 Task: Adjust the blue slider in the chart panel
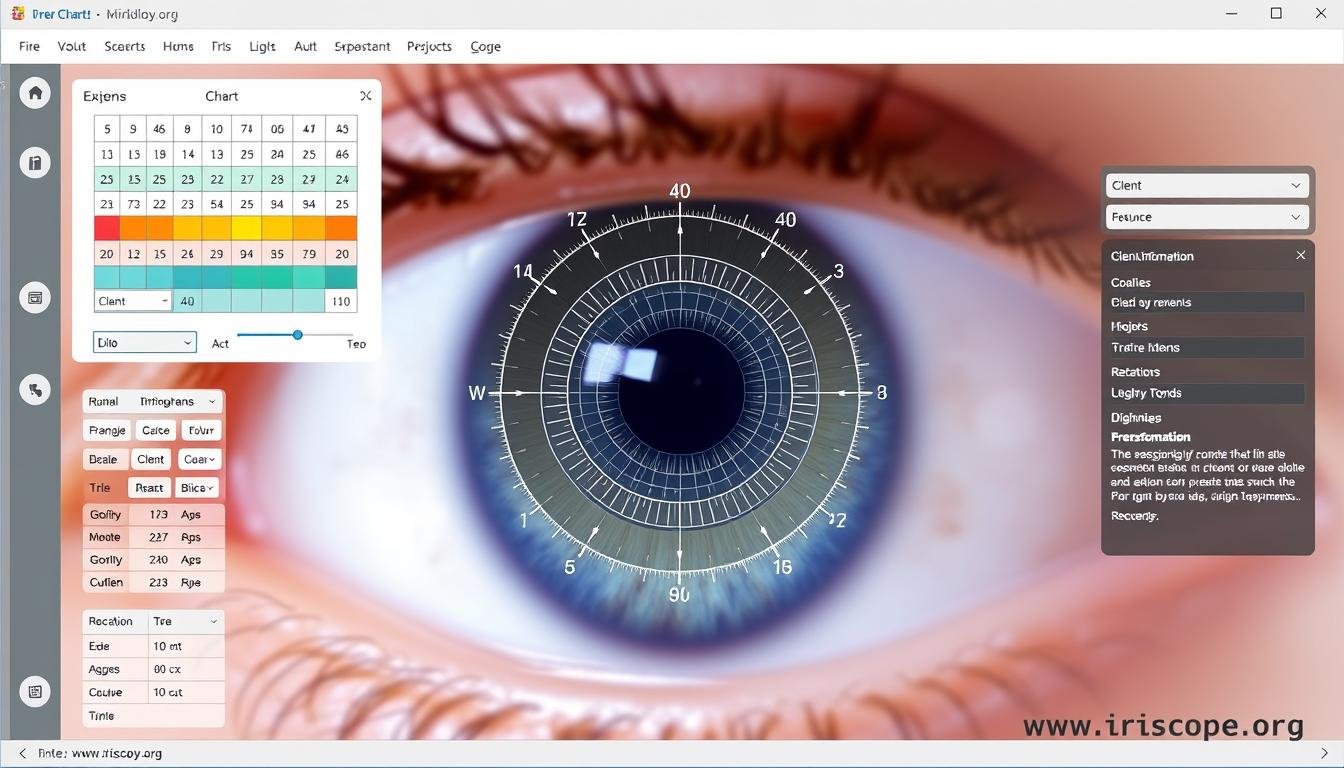tap(297, 335)
